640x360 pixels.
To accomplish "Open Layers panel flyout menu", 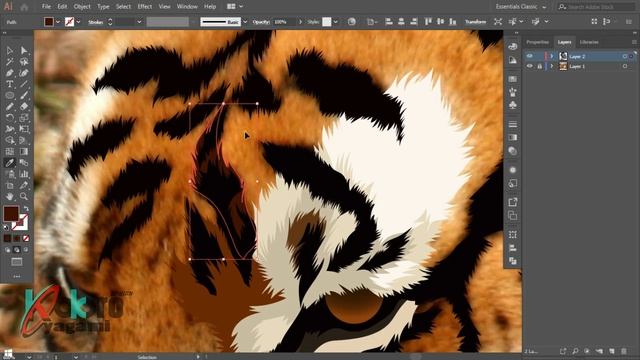I will [634, 42].
